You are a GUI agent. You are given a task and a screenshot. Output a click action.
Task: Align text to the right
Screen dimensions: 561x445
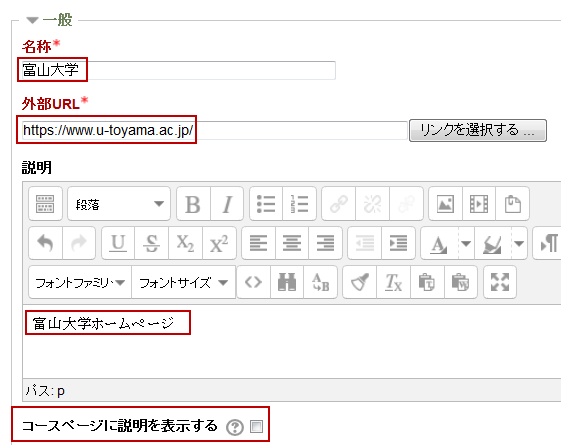pos(326,243)
